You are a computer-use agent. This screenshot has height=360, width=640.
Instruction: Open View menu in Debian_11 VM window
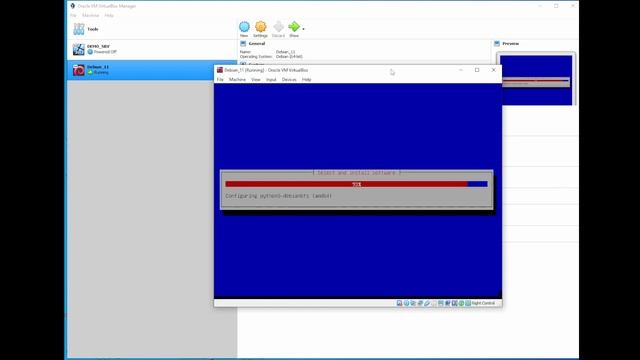point(256,80)
